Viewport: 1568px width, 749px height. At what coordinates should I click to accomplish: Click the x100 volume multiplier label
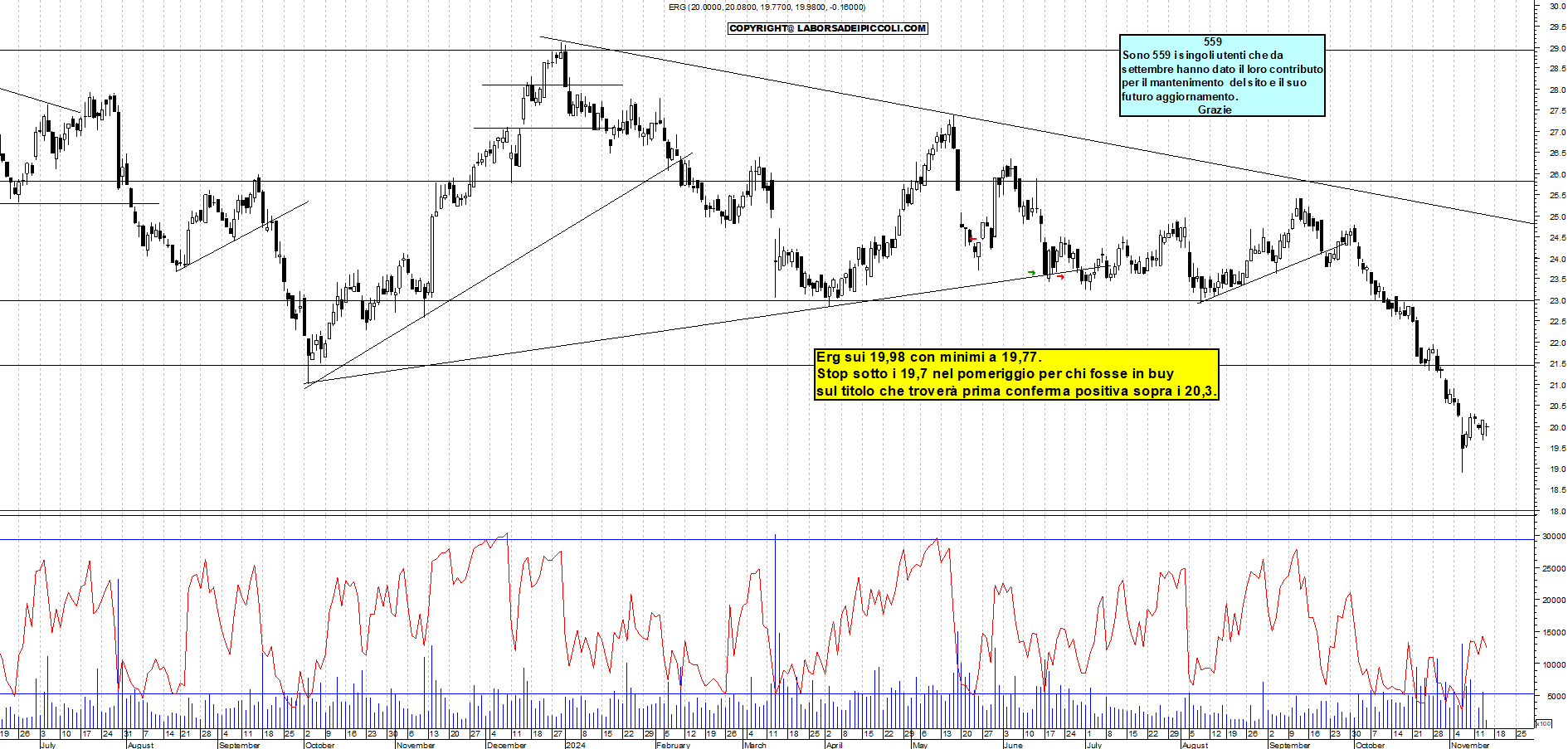[x=1544, y=724]
